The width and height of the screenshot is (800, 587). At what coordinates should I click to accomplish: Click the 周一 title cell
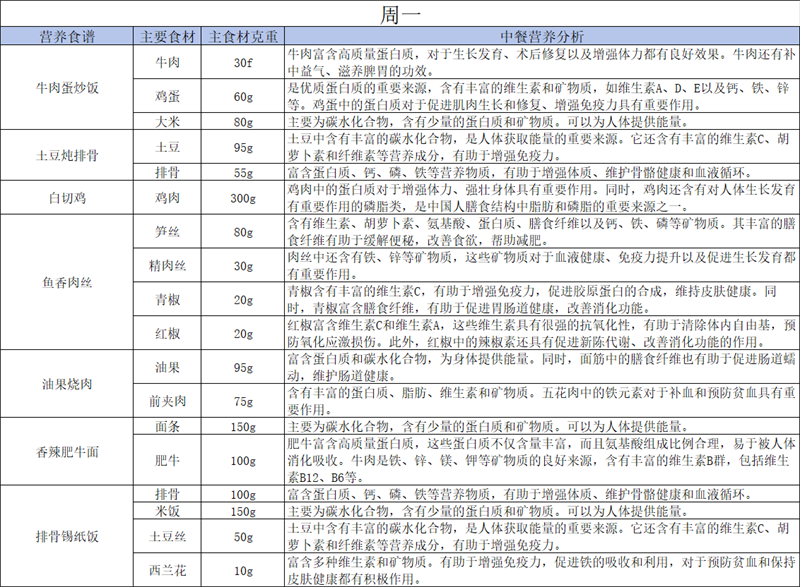tap(400, 14)
